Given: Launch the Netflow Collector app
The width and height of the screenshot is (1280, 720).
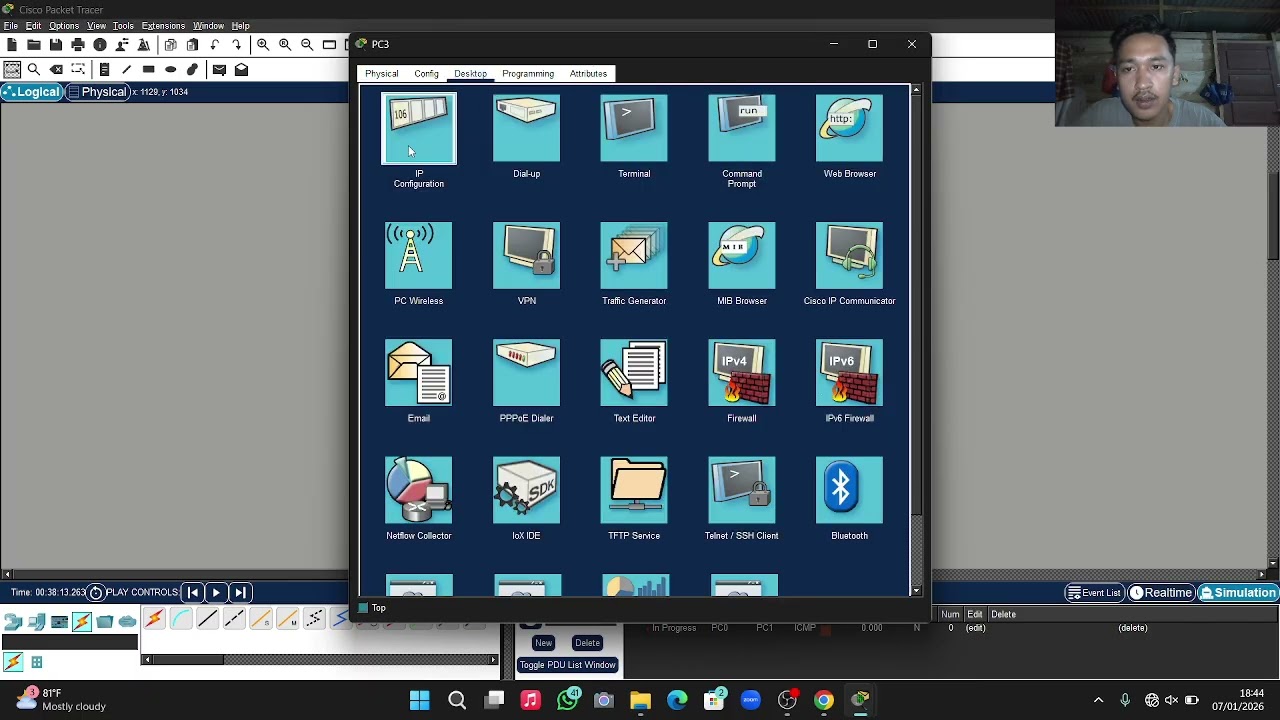Looking at the screenshot, I should tap(419, 490).
